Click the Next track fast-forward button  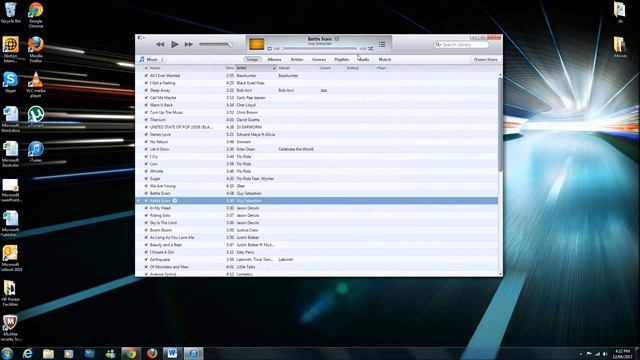click(189, 44)
